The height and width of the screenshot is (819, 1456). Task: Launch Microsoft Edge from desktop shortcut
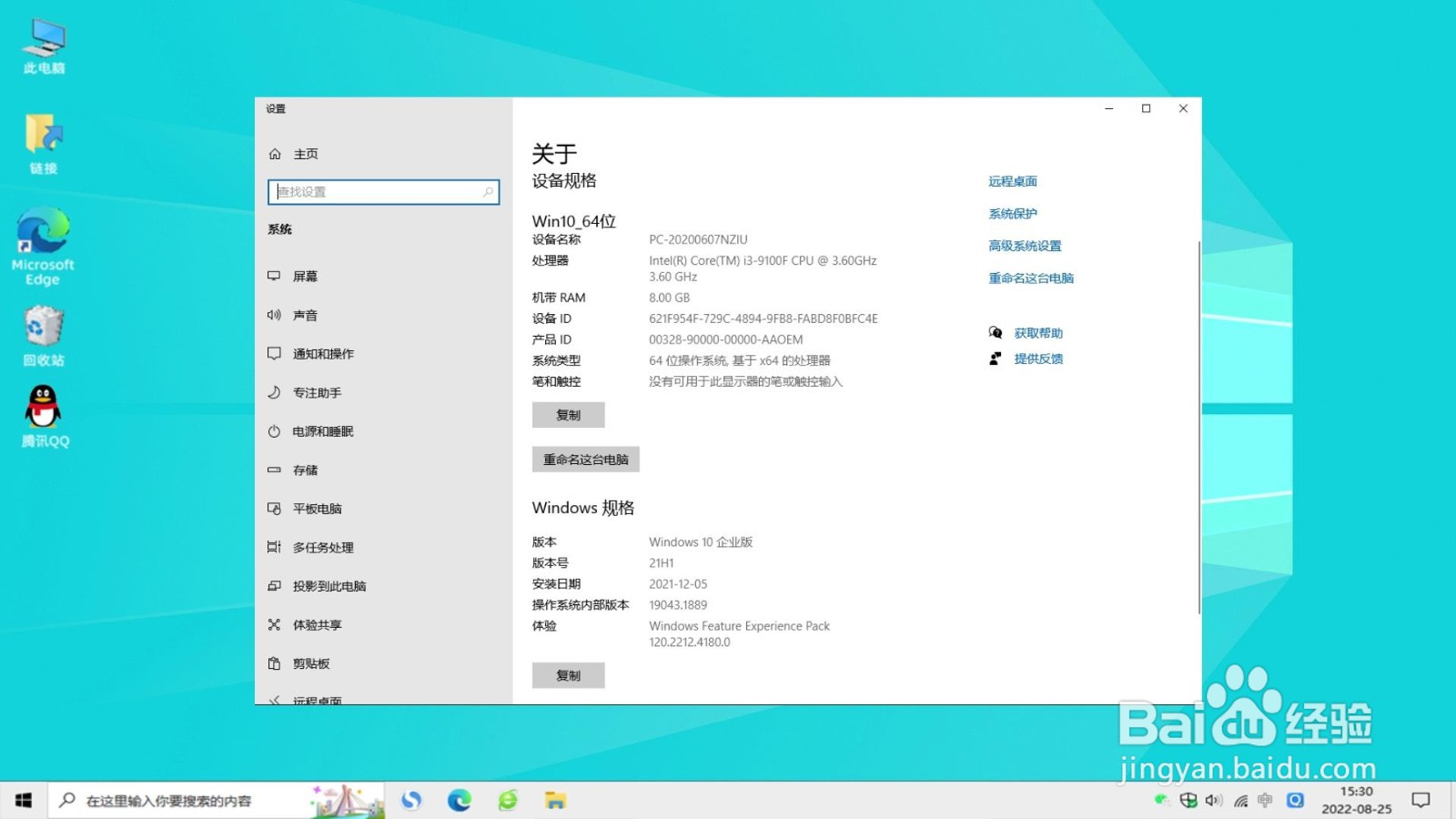[43, 246]
